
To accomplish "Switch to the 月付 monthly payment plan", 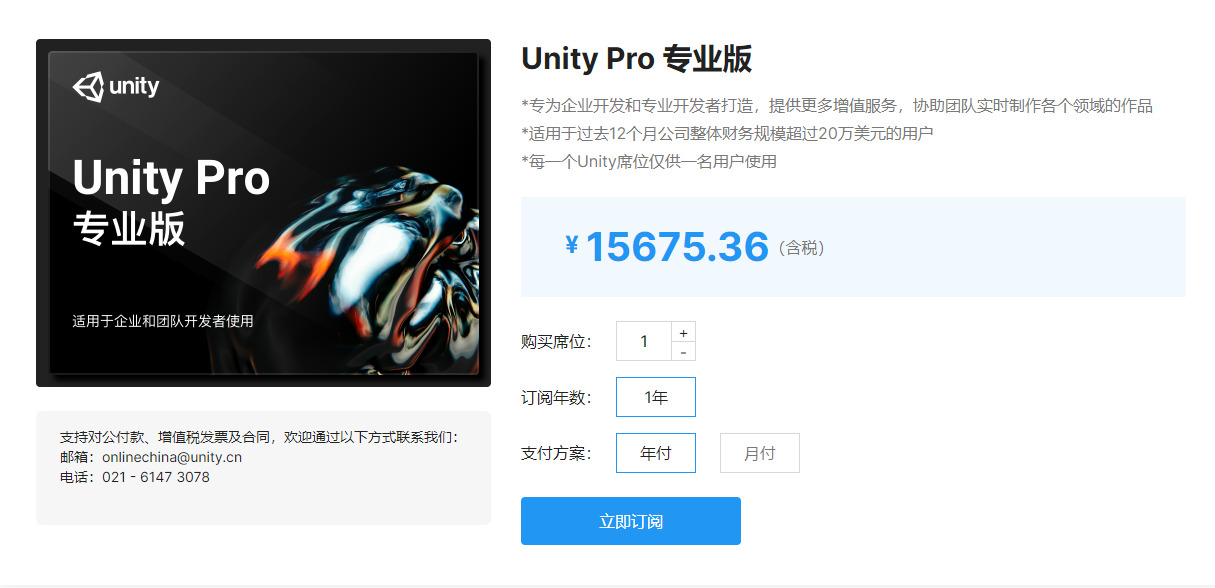I will pyautogui.click(x=760, y=453).
